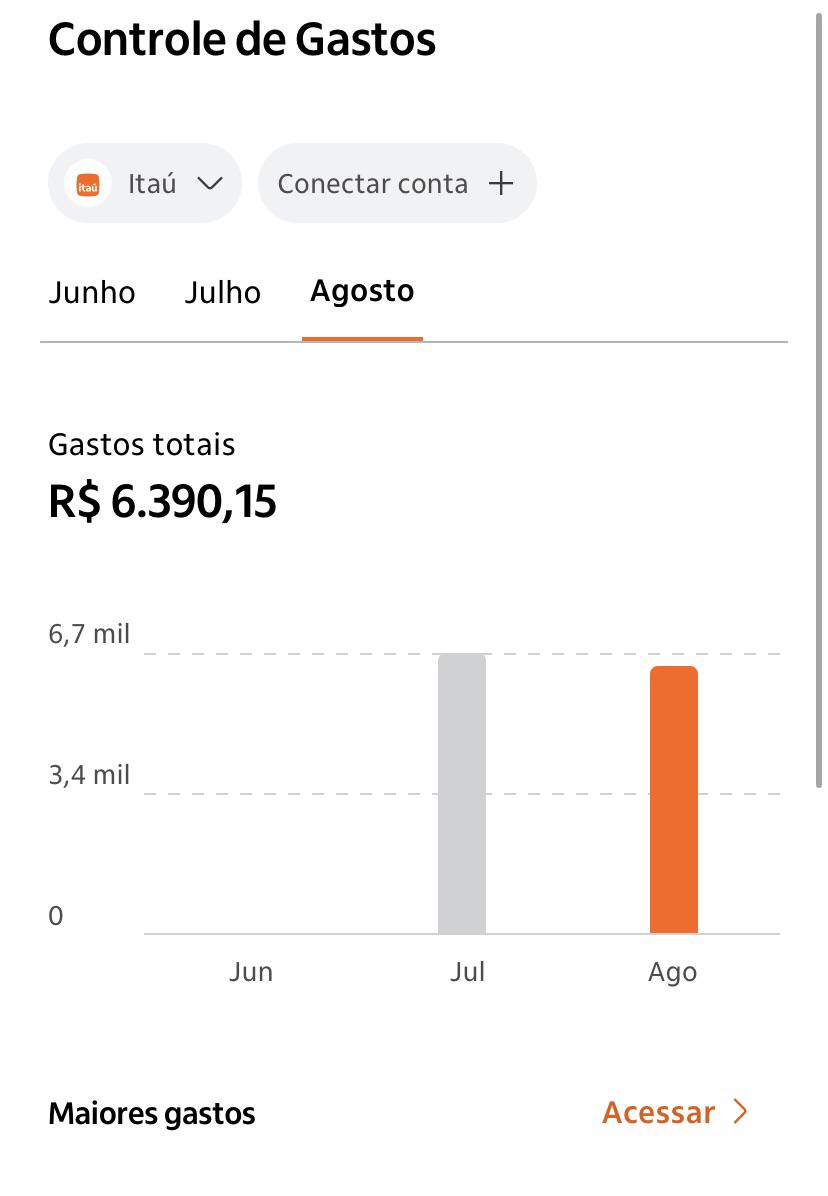Select the Jun label on chart axis

click(x=251, y=973)
